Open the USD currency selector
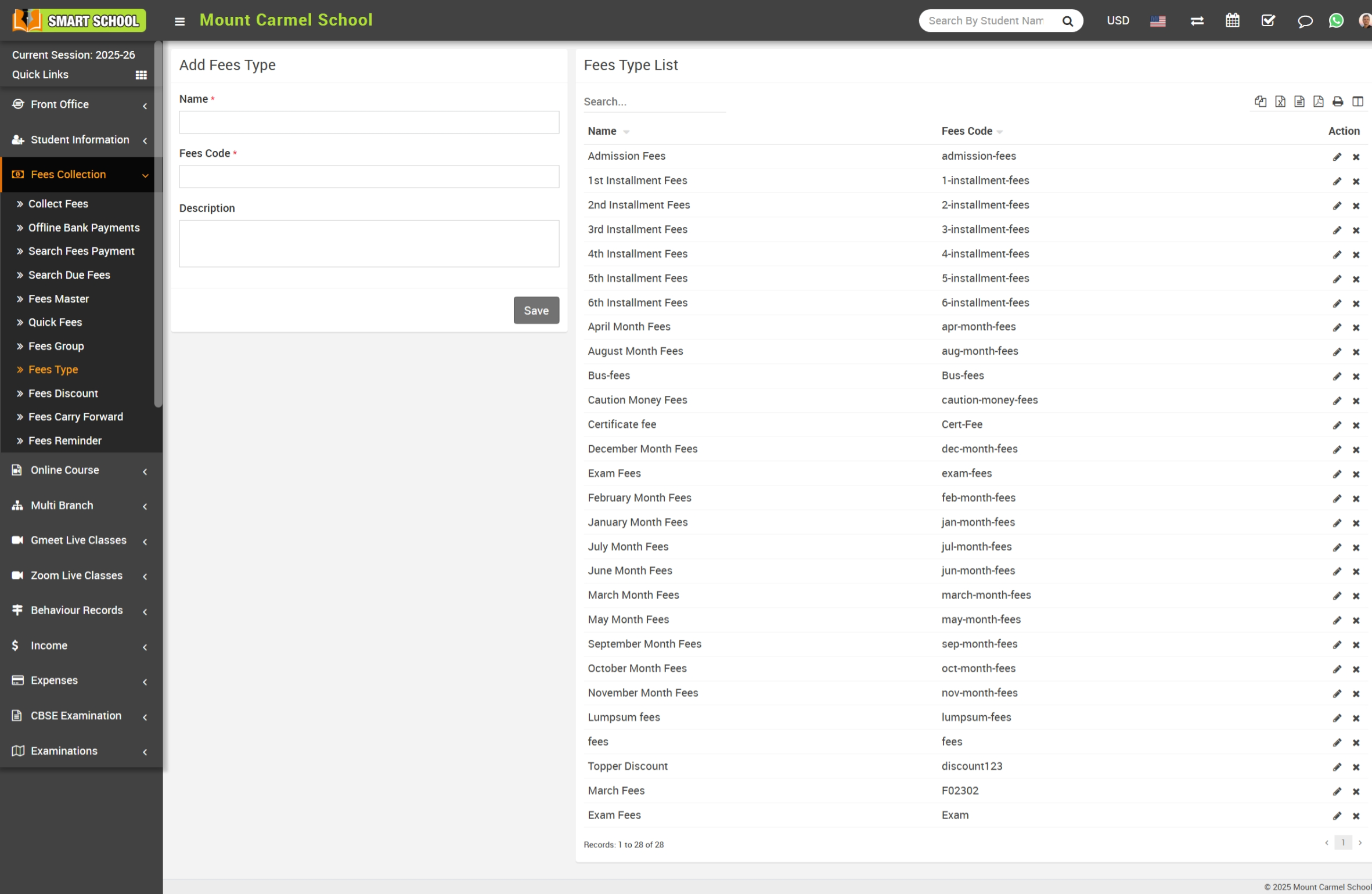Viewport: 1372px width, 894px height. 1118,21
